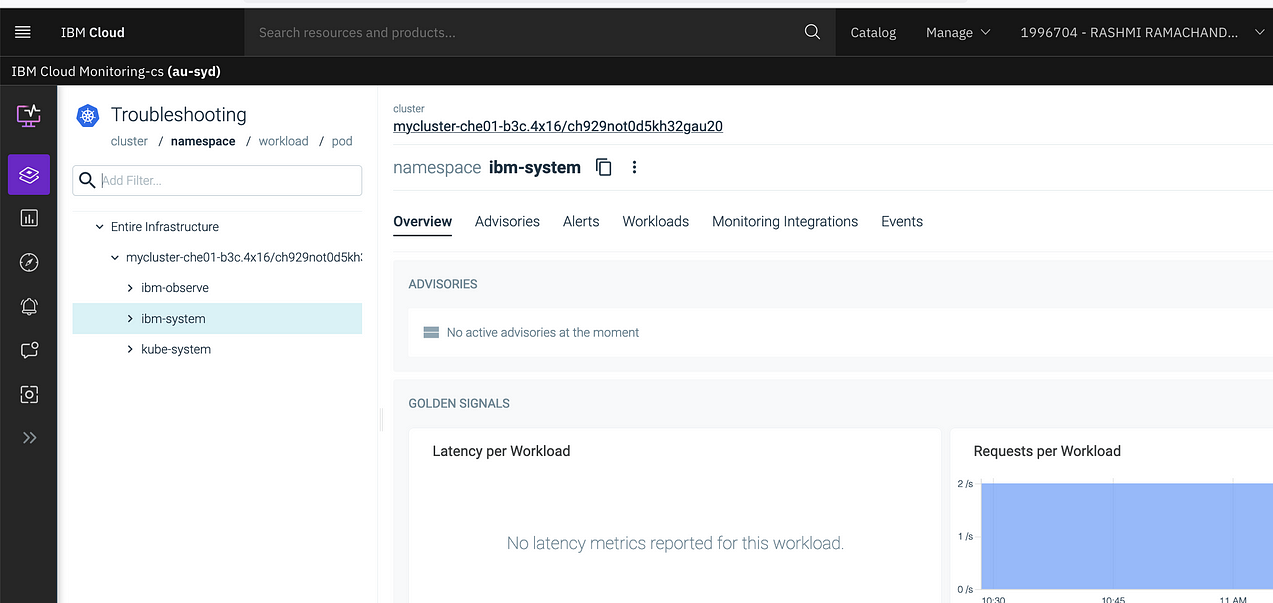Switch to the Alerts tab
1273x603 pixels.
tap(581, 222)
